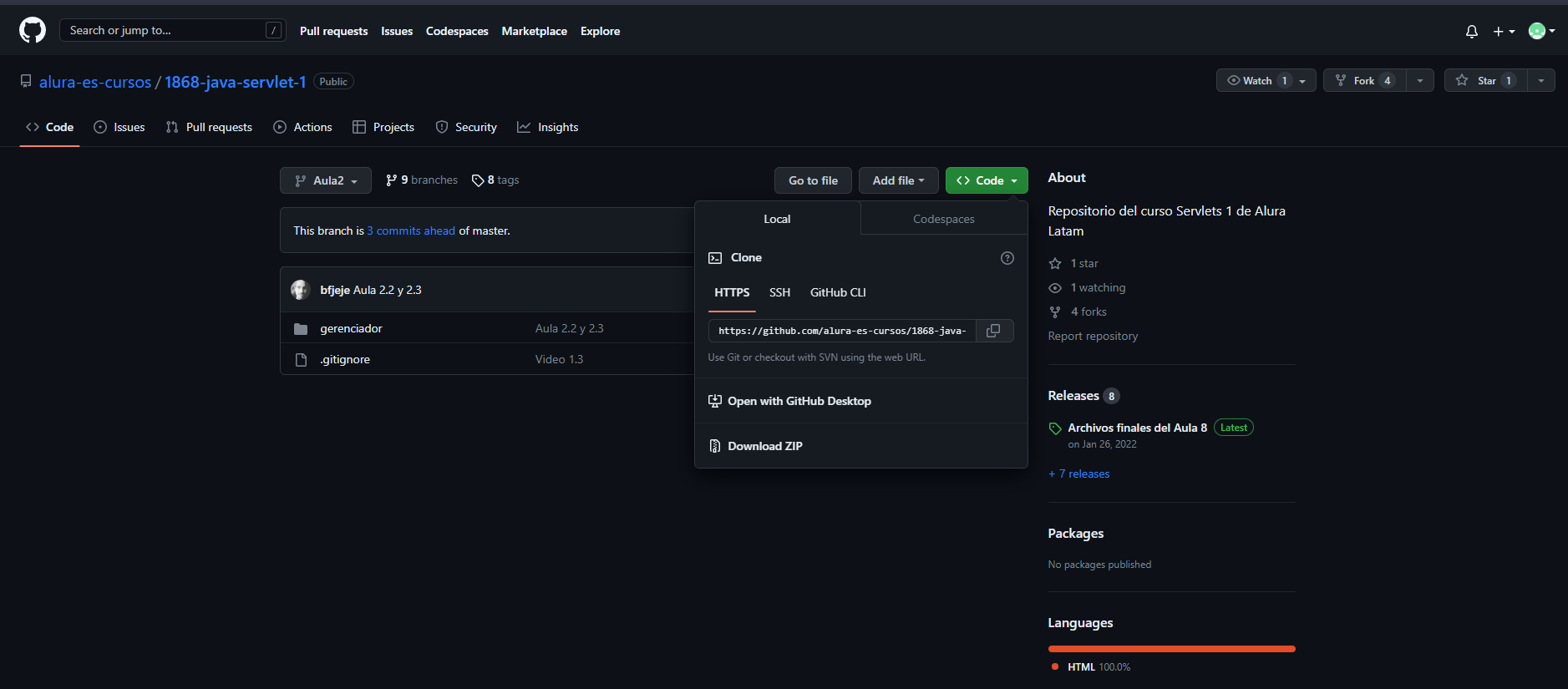
Task: Show the + 7 releases link
Action: pos(1078,474)
